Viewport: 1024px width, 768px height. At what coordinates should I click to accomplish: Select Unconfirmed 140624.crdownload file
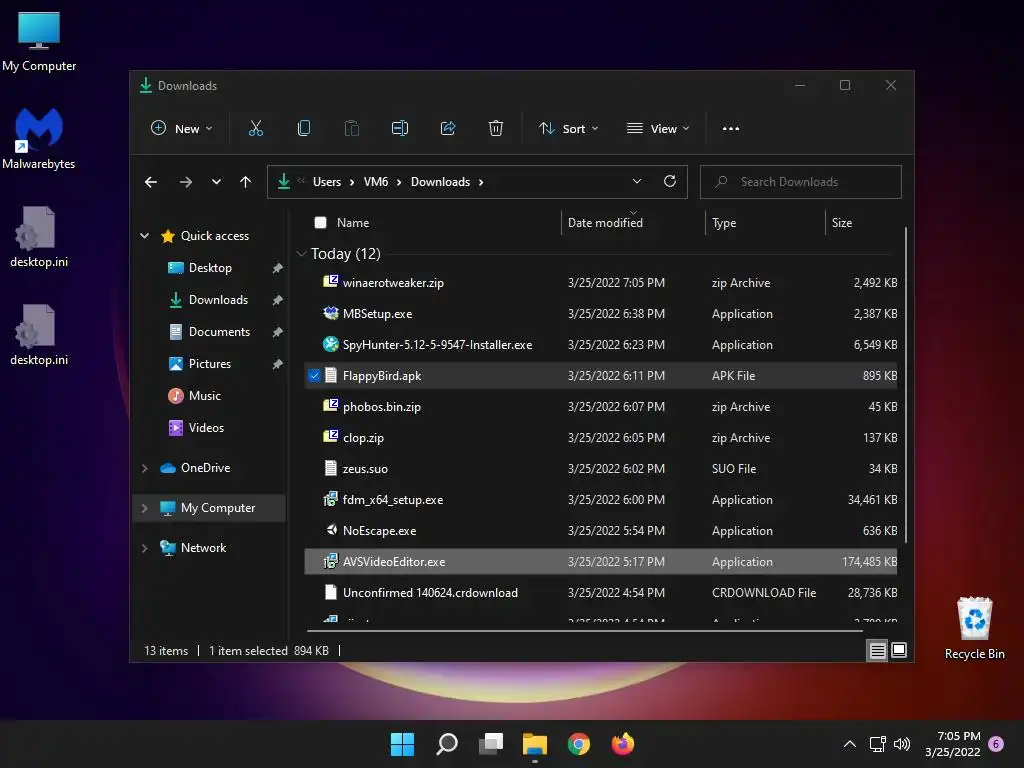point(600,592)
